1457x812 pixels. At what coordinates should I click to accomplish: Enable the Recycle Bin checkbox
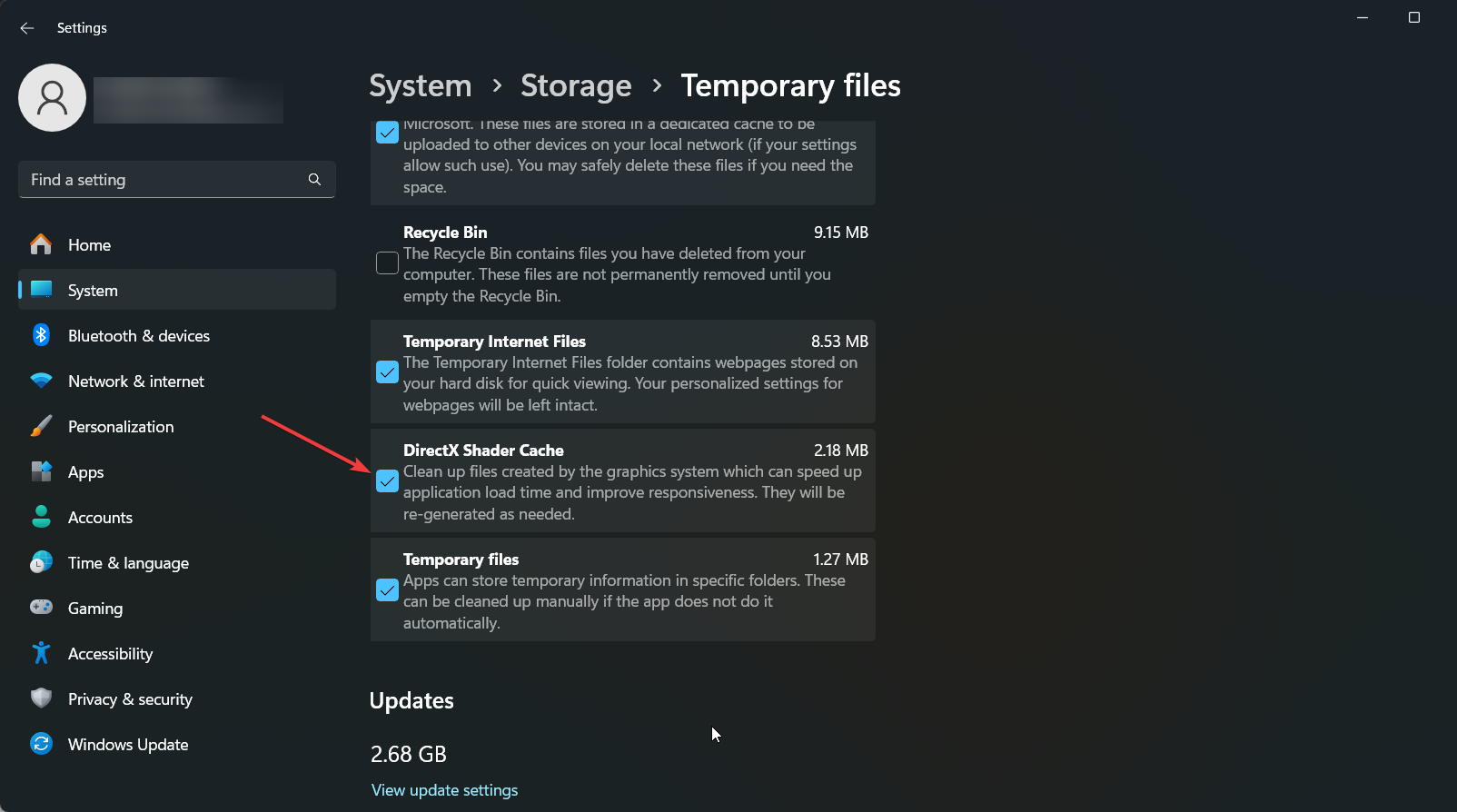tap(387, 263)
